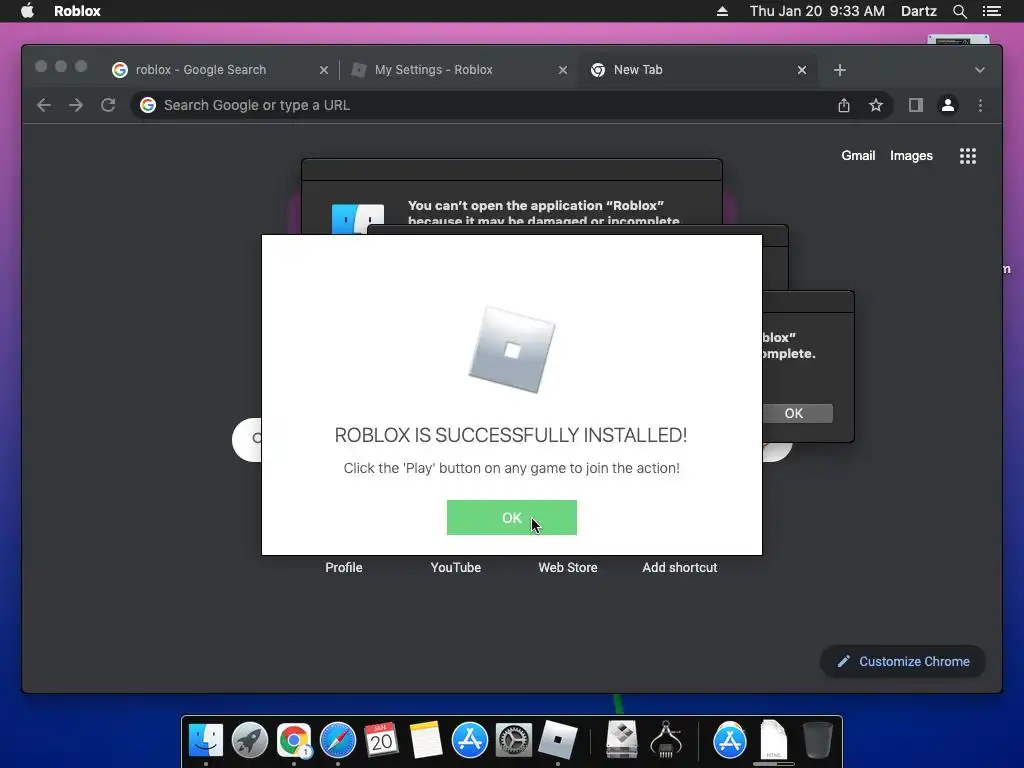Open the Profile shortcut
The height and width of the screenshot is (768, 1024).
pyautogui.click(x=344, y=568)
